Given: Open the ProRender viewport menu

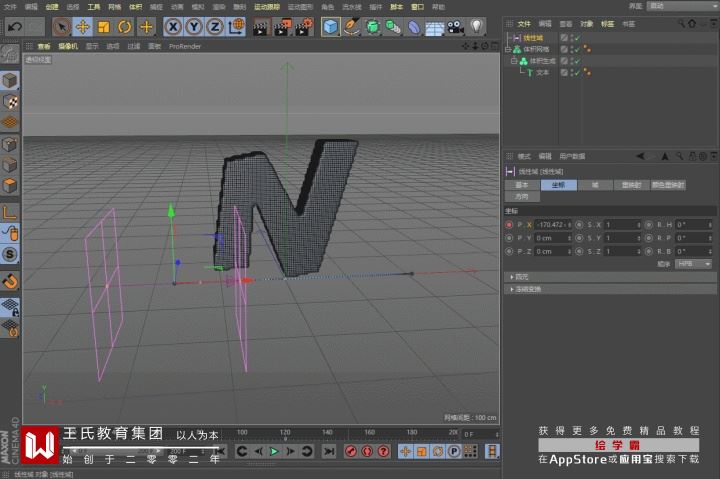Looking at the screenshot, I should point(185,46).
